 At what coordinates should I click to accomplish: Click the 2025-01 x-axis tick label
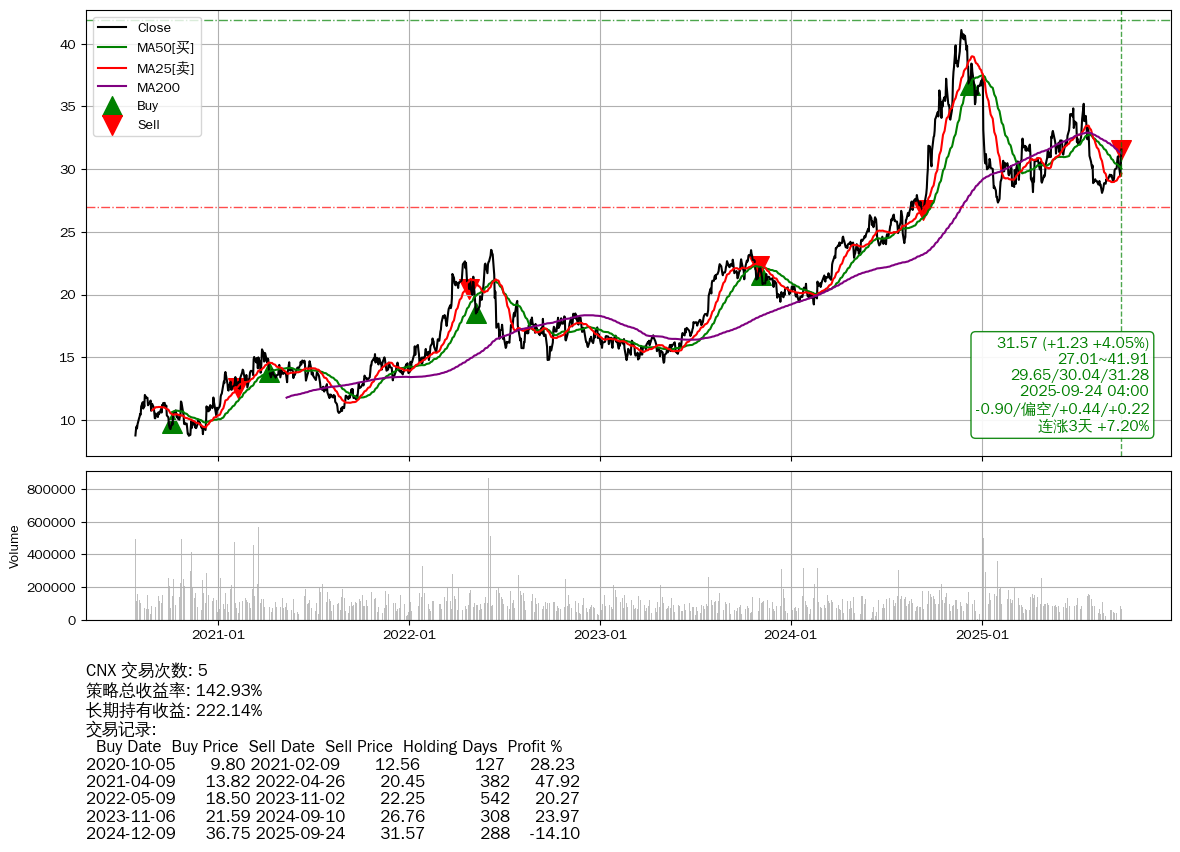click(x=982, y=634)
